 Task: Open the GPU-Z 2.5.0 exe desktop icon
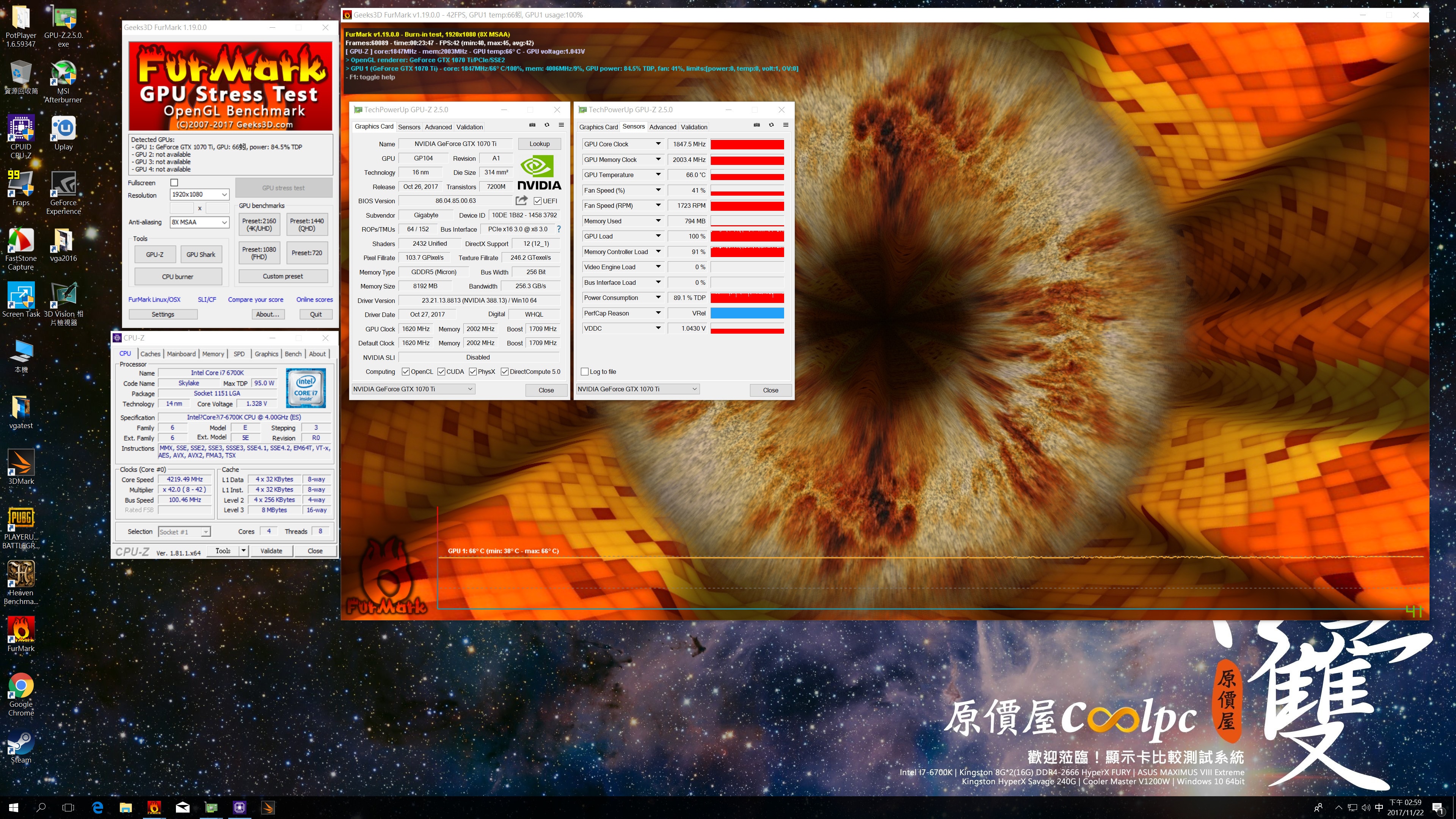[63, 26]
